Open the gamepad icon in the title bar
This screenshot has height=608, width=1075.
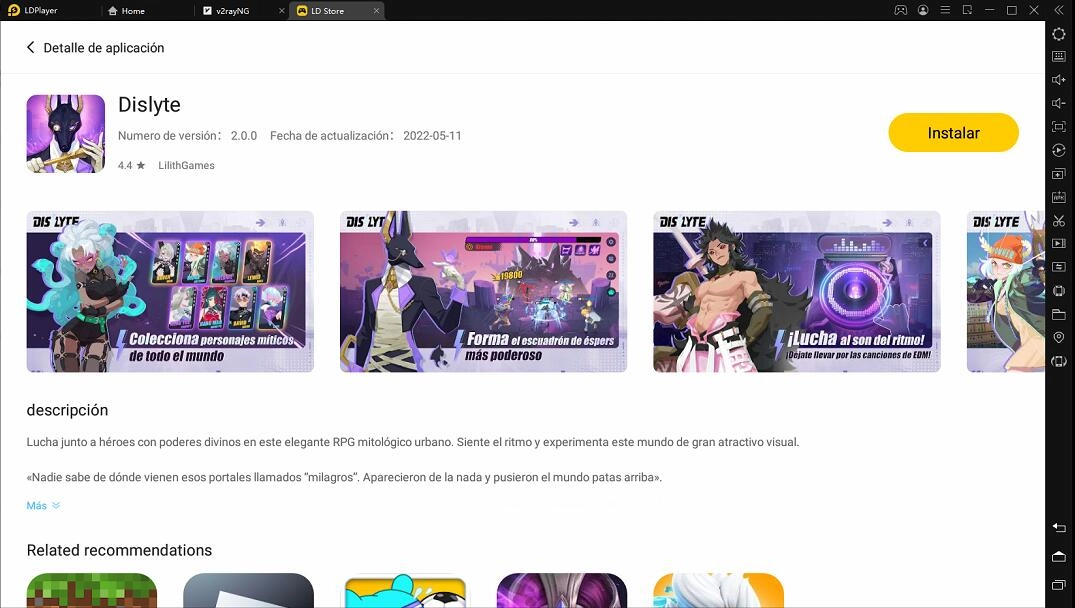click(900, 10)
